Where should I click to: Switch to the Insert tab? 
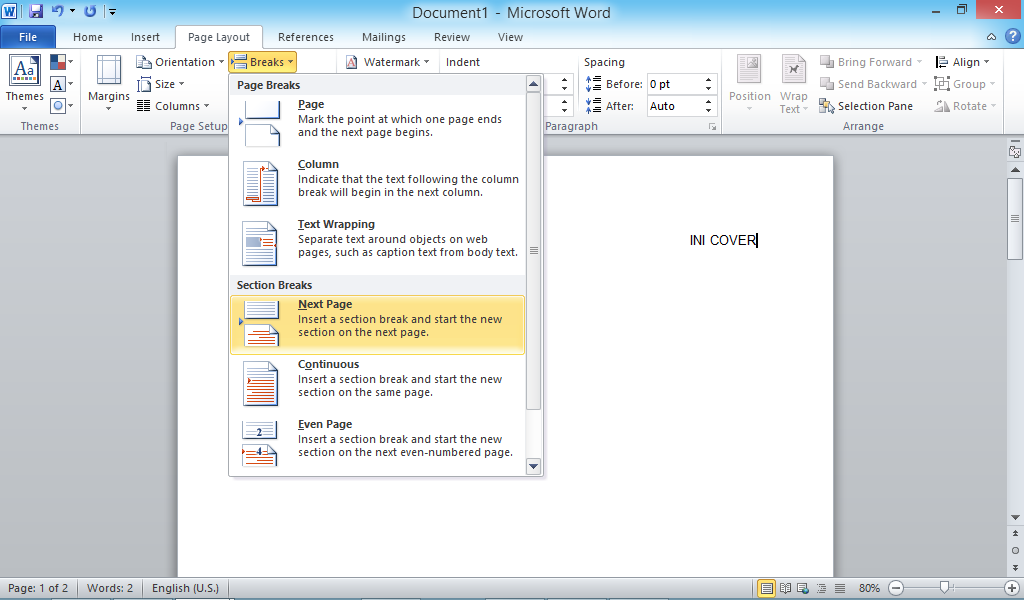click(145, 37)
